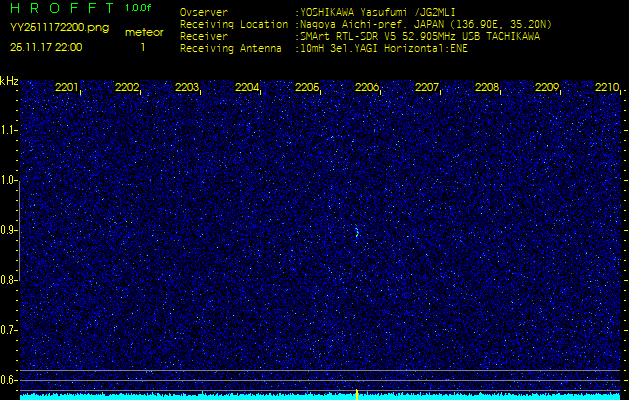Click the 0.7 kHz frequency axis label
629x400 pixels.
(x=8, y=330)
